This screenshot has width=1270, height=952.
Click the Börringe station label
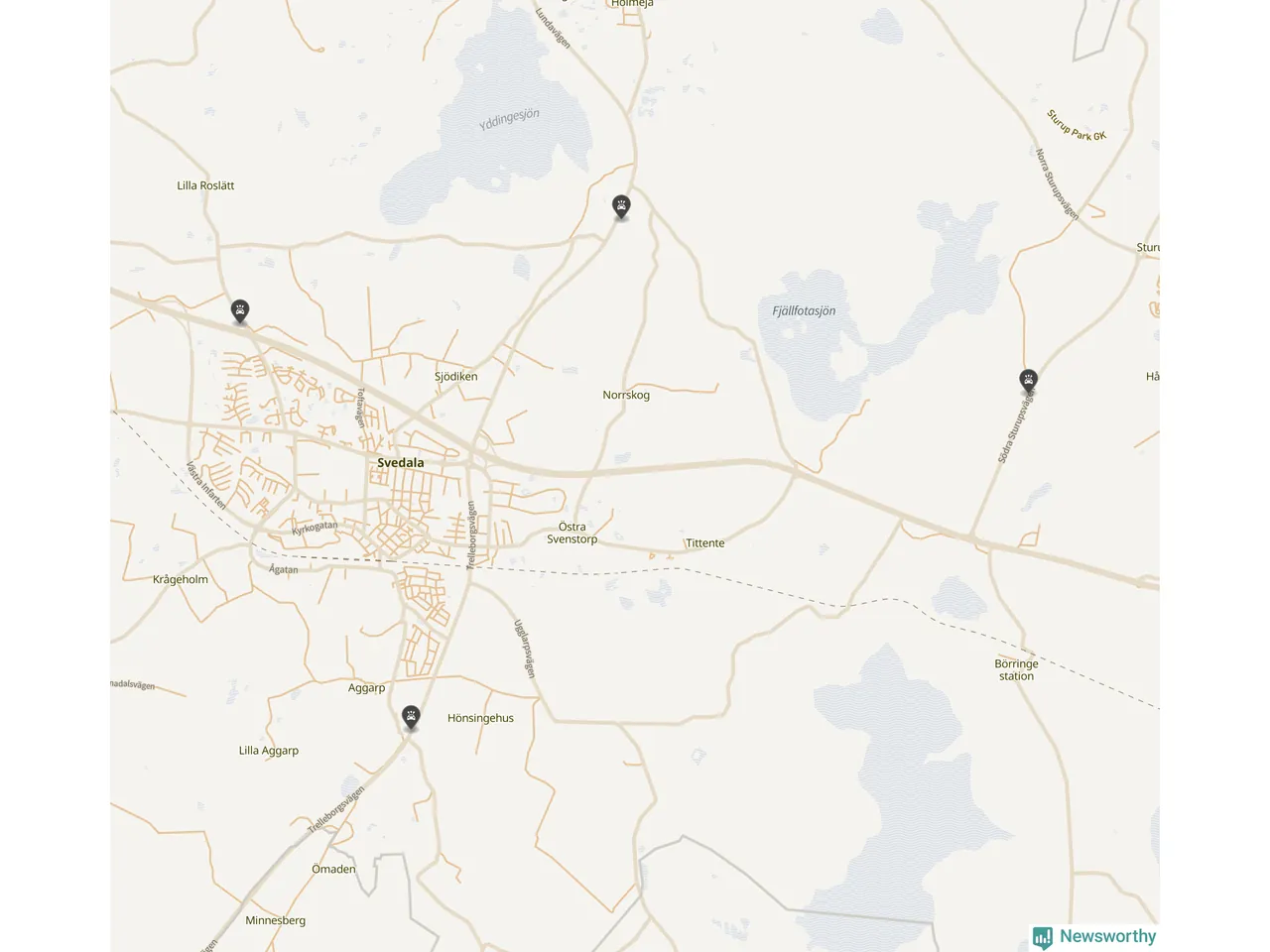pos(1016,670)
